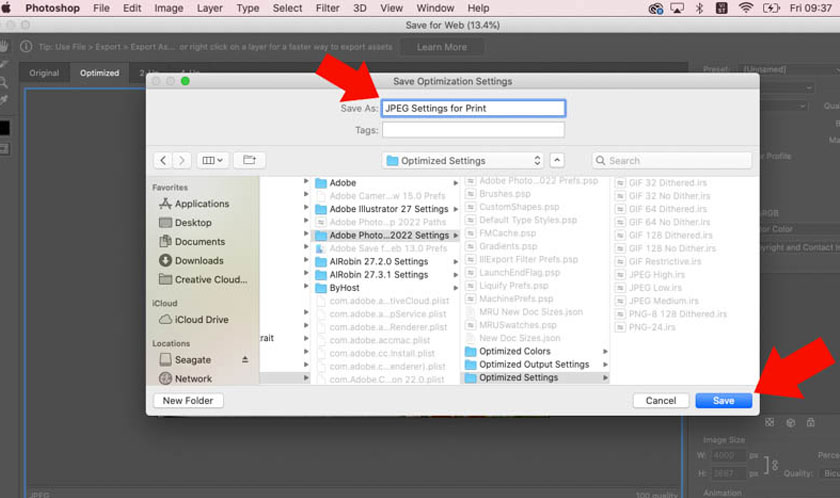The image size is (840, 498).
Task: Open Downloads from the sidebar
Action: 198,261
